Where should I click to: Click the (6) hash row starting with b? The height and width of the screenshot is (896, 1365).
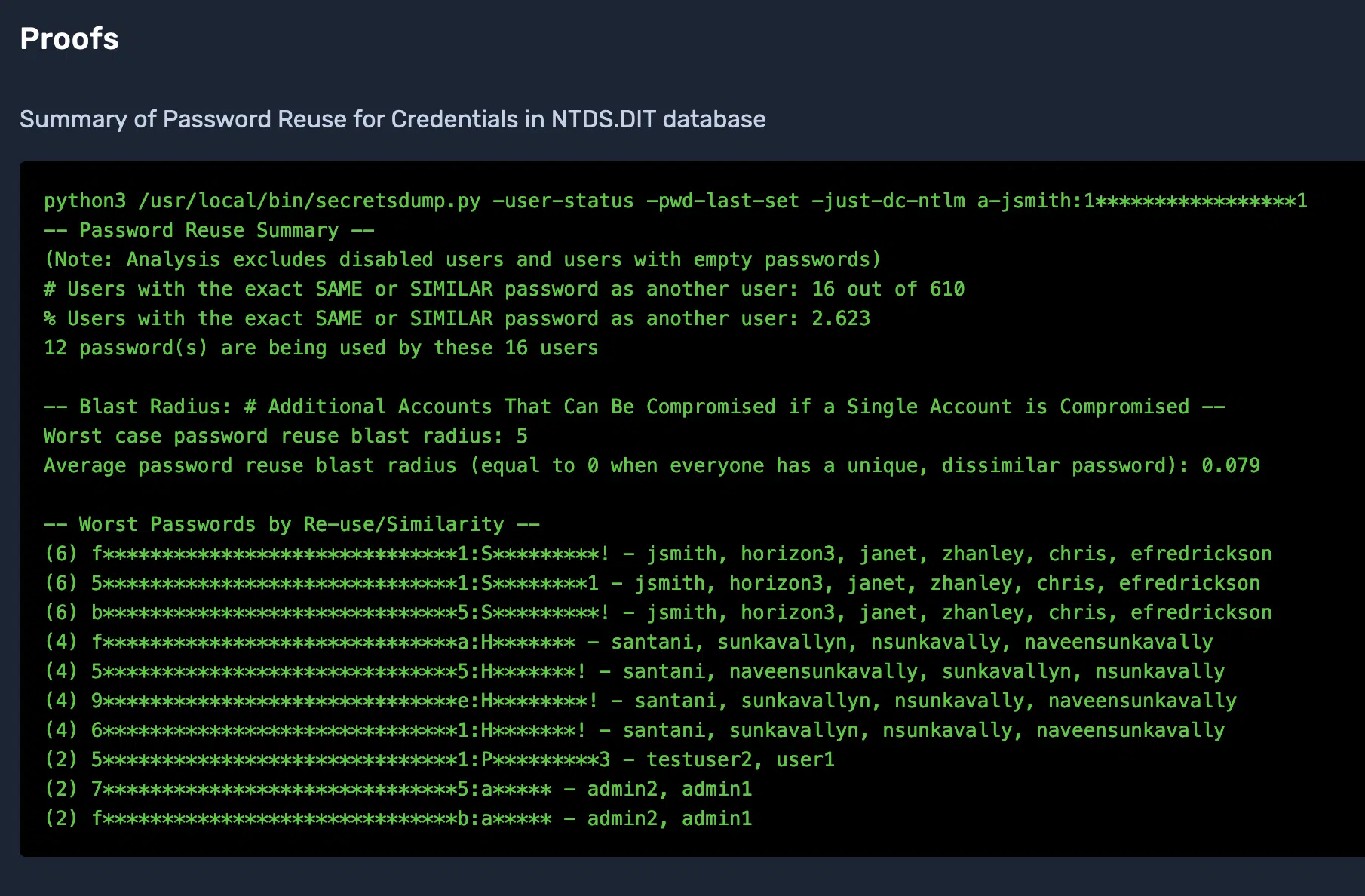click(x=658, y=612)
